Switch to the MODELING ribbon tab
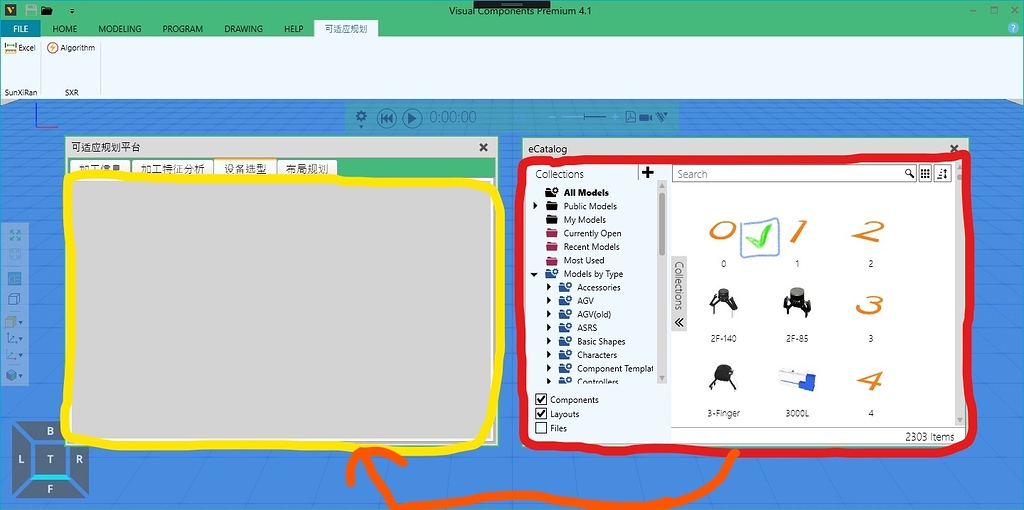Viewport: 1024px width, 510px height. (120, 29)
